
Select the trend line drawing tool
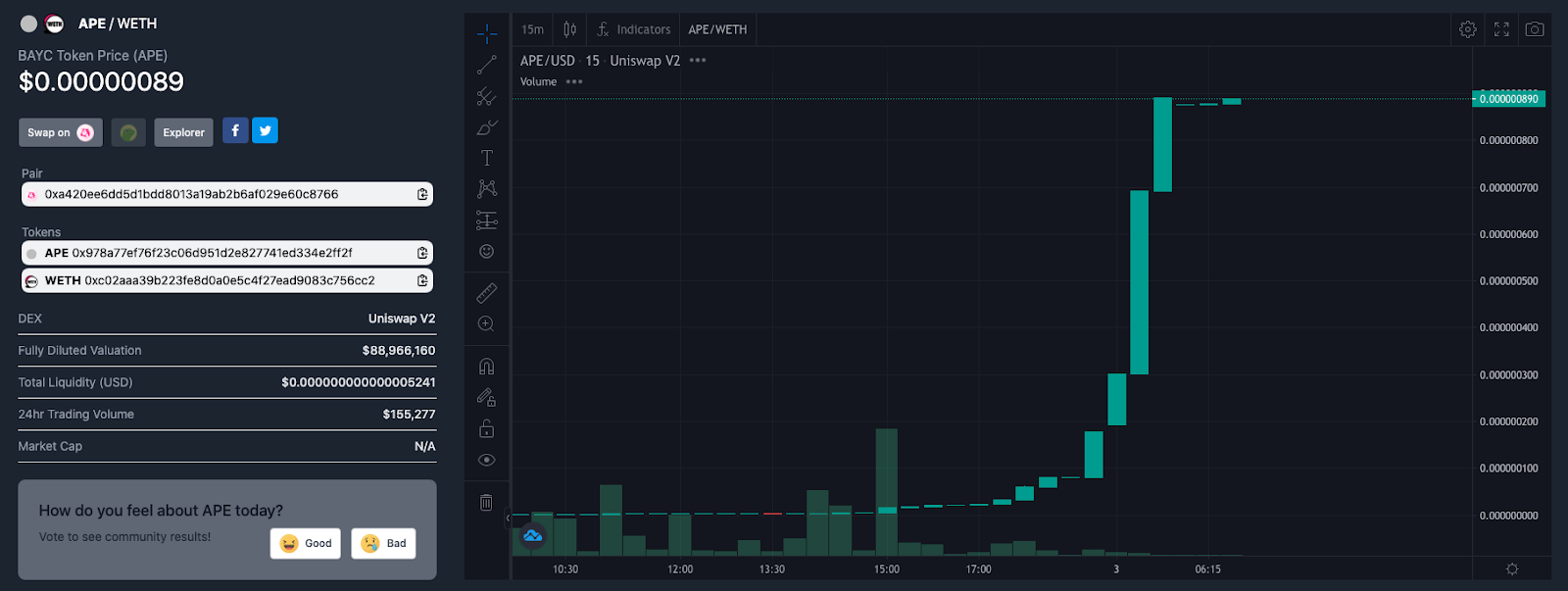click(487, 65)
